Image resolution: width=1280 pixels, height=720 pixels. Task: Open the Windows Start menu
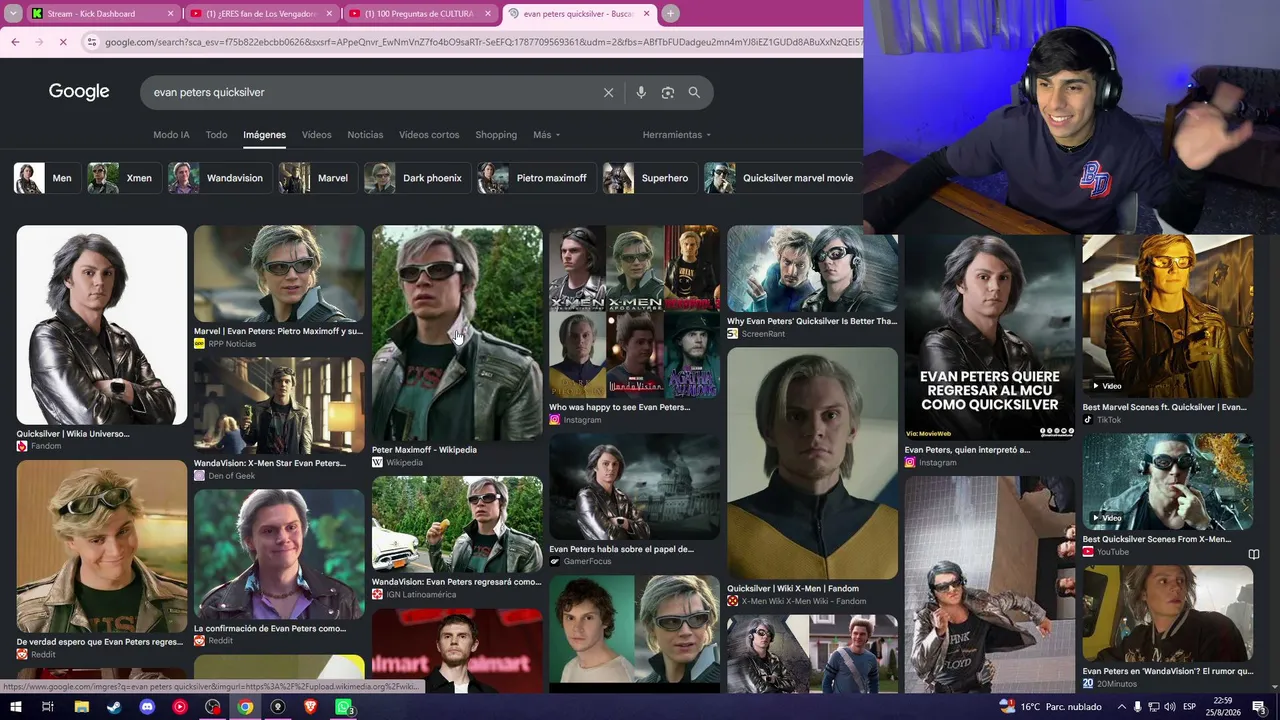tap(14, 707)
